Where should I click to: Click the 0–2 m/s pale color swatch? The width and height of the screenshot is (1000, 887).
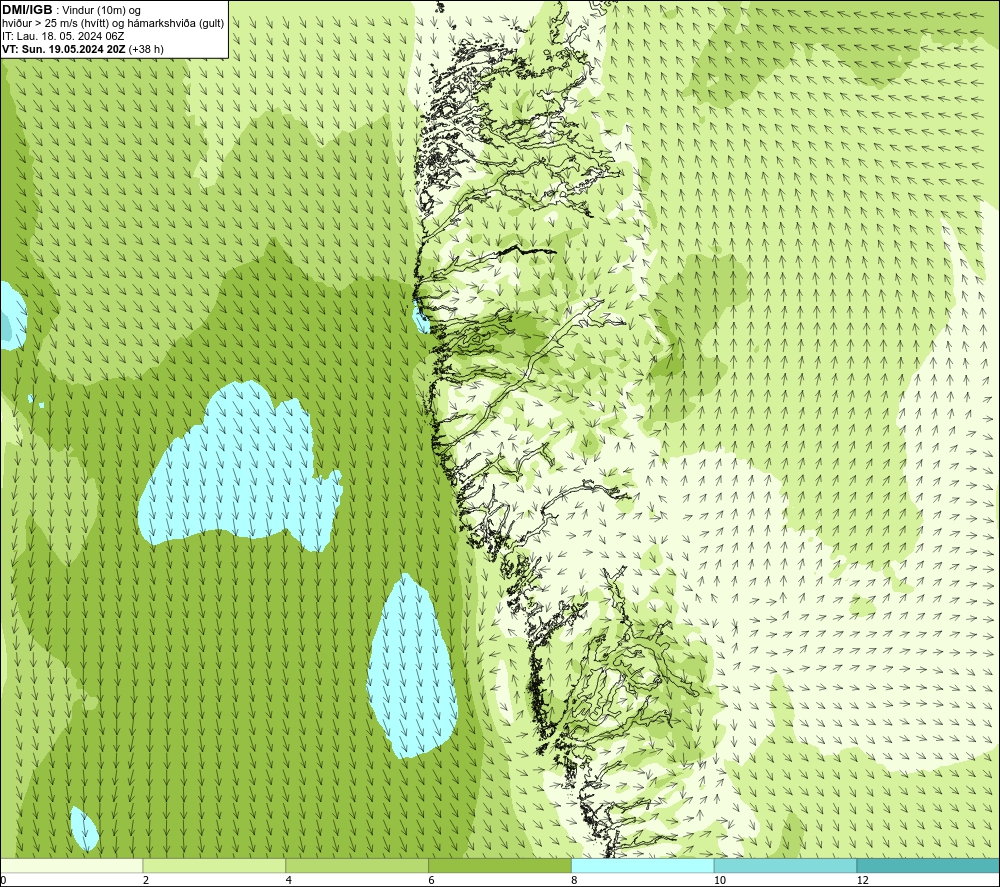click(71, 866)
